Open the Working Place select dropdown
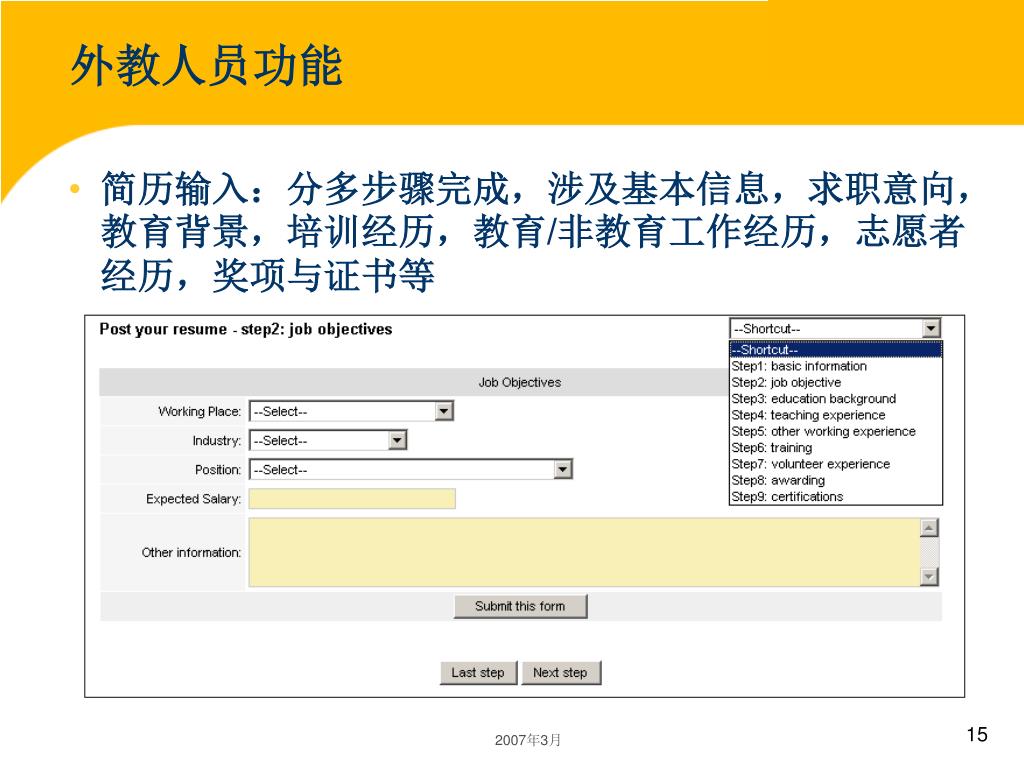 (351, 411)
